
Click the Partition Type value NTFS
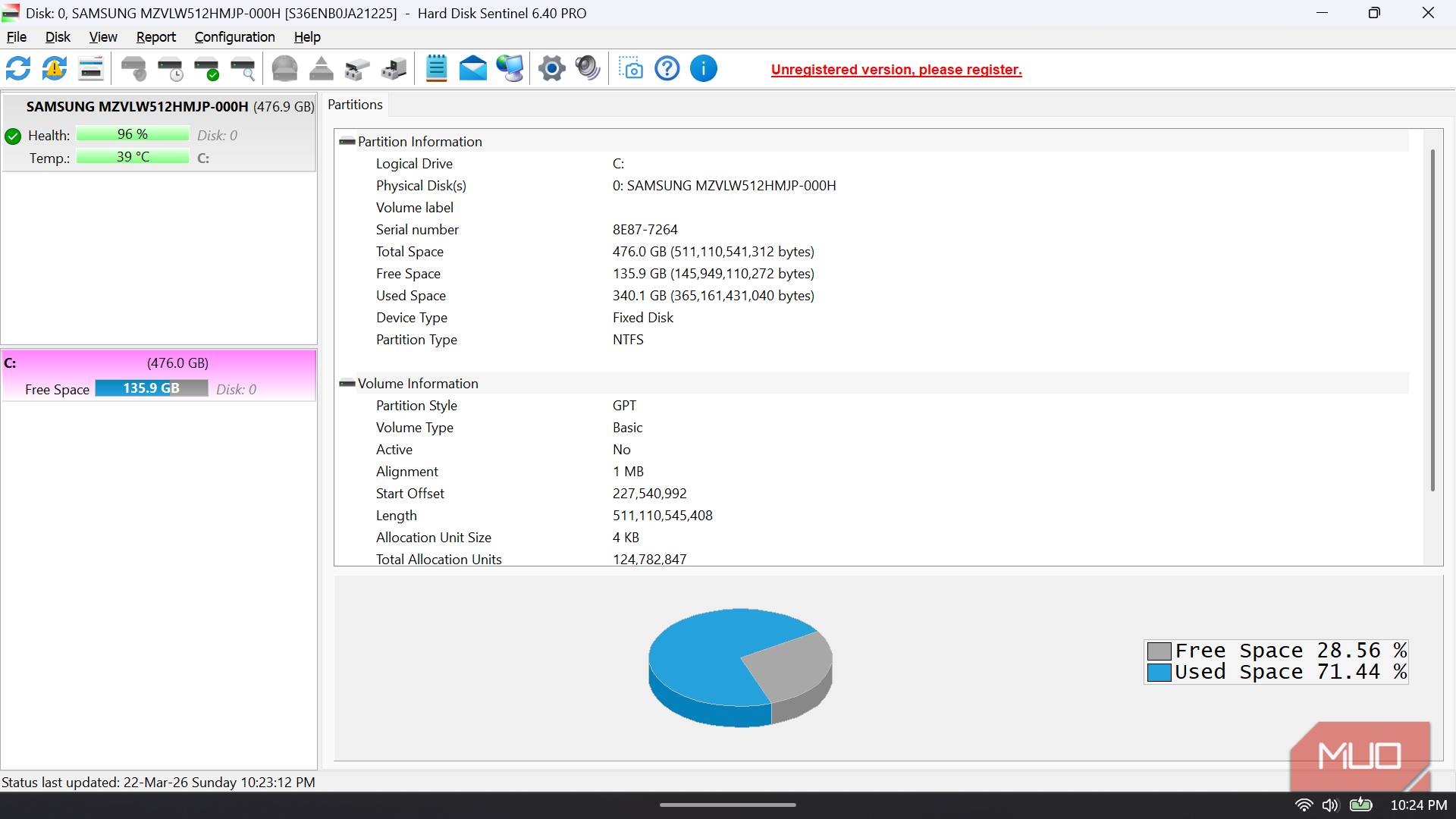tap(628, 340)
